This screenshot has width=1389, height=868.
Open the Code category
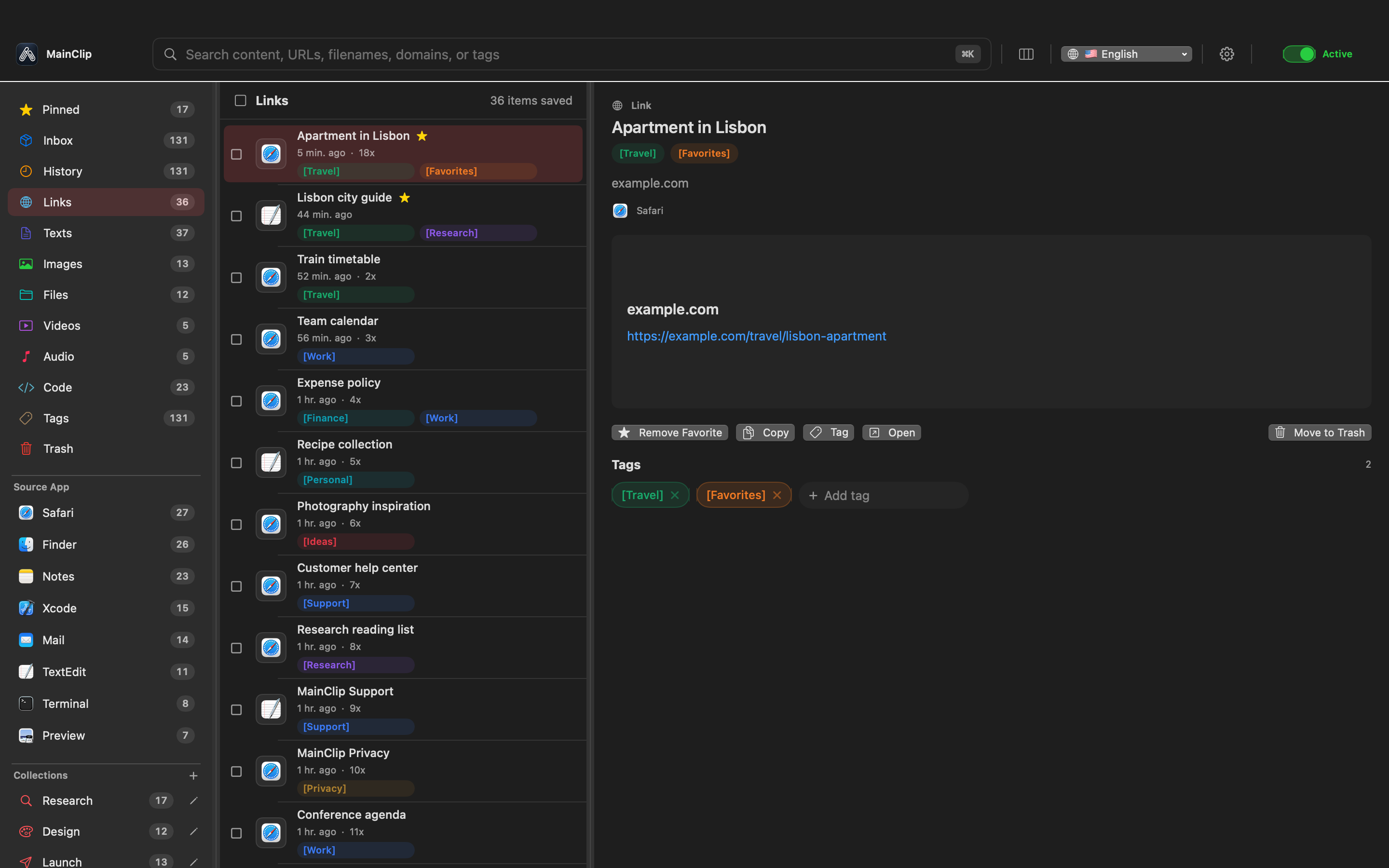pyautogui.click(x=106, y=388)
